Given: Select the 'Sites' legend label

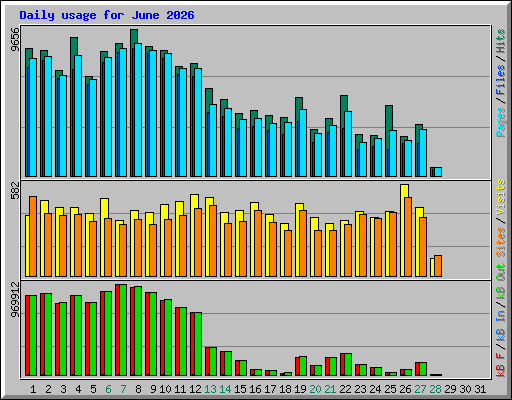Looking at the screenshot, I should [x=501, y=242].
